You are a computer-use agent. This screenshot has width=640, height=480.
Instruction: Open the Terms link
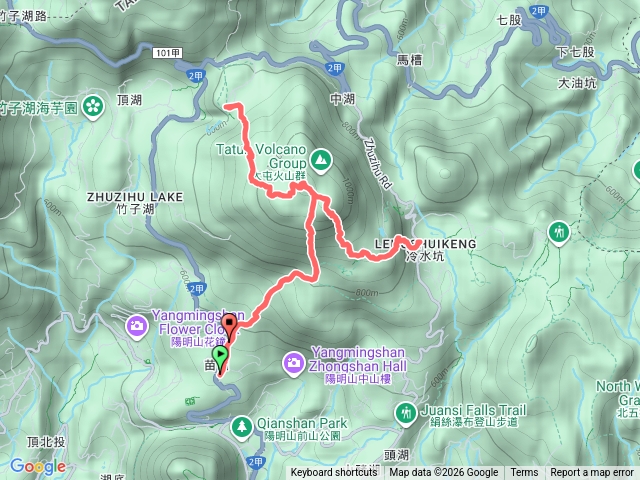(x=524, y=473)
